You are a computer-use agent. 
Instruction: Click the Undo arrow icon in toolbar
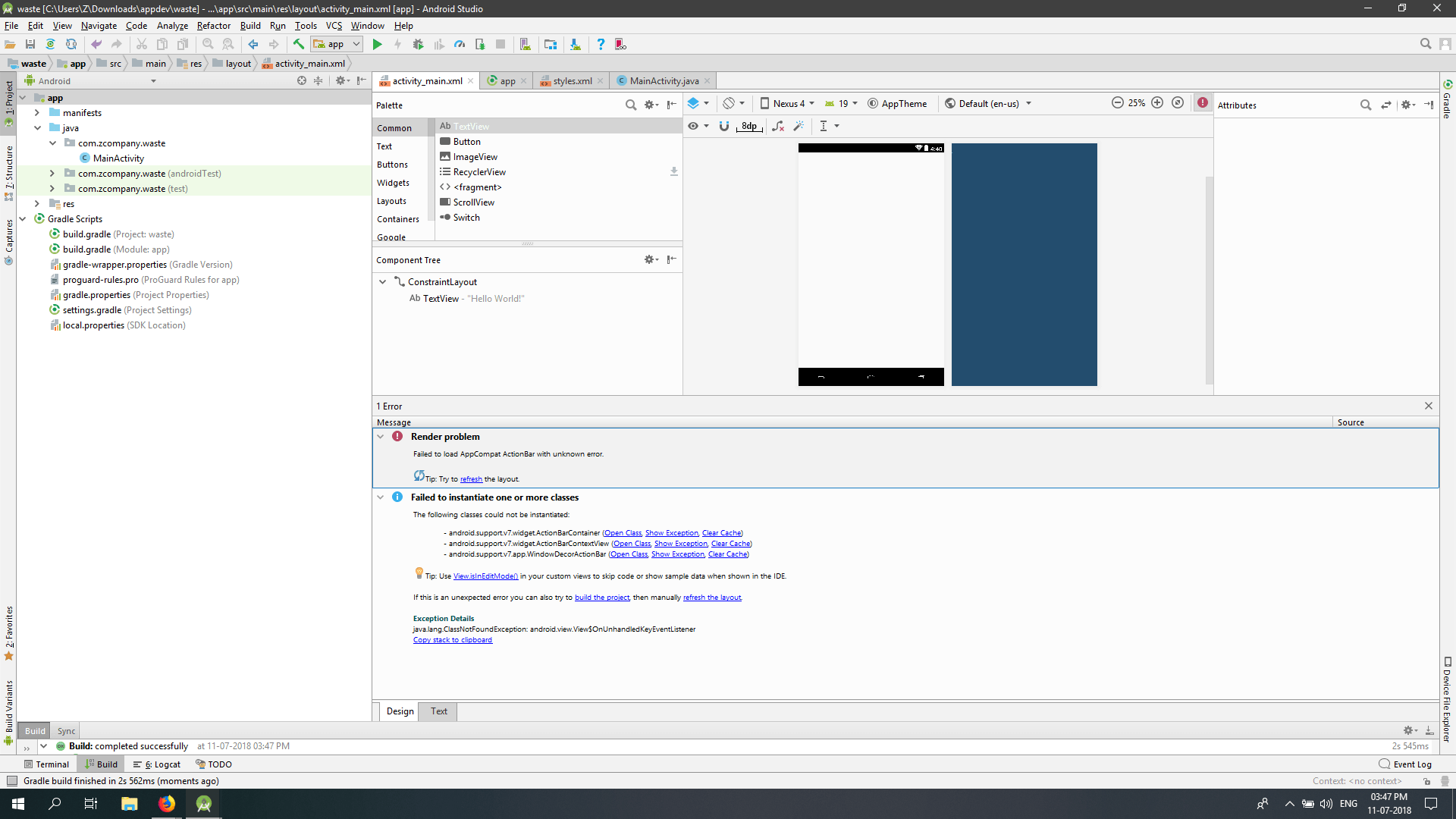(96, 45)
